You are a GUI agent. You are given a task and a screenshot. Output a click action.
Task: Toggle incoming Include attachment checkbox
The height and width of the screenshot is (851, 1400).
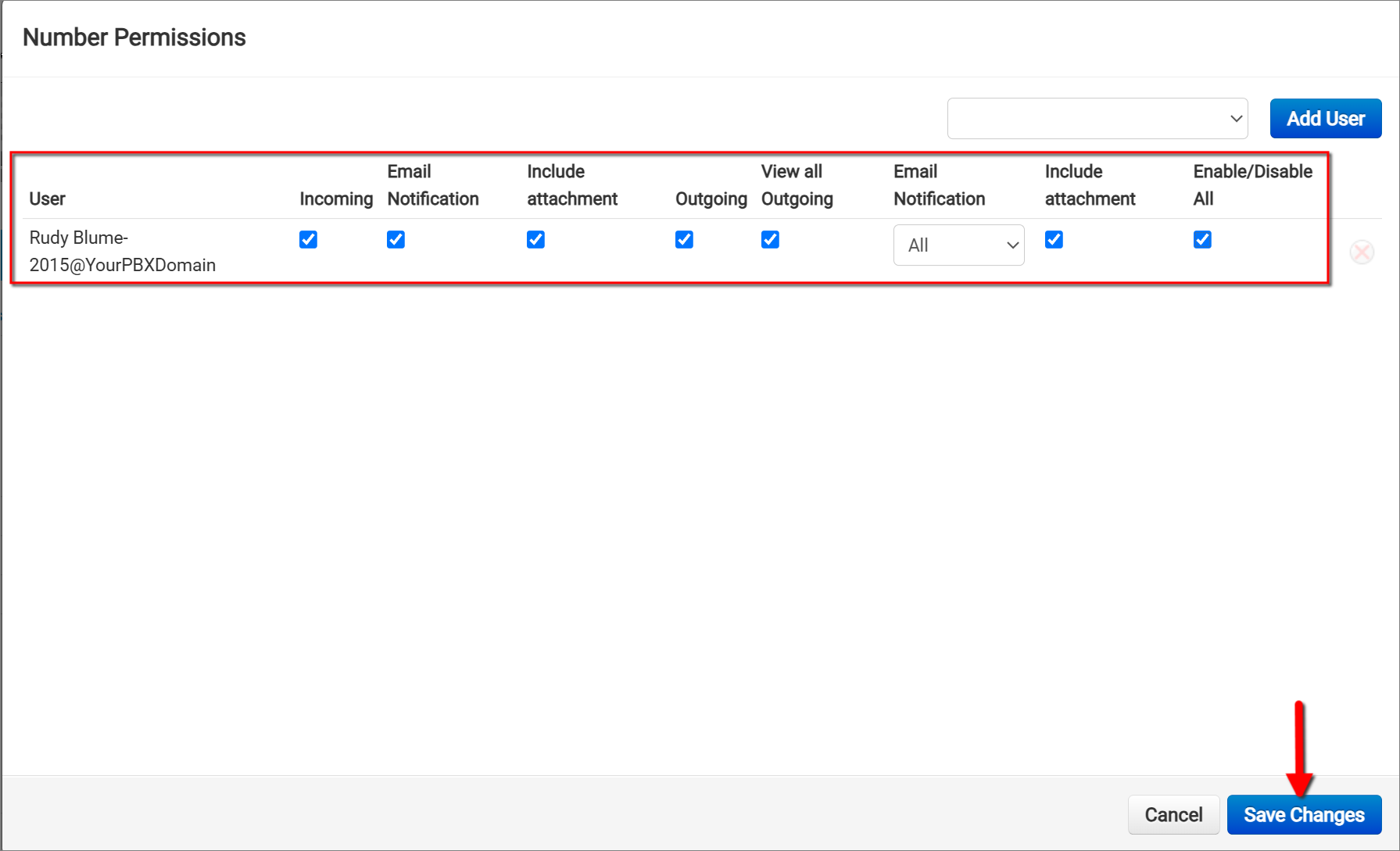[535, 239]
